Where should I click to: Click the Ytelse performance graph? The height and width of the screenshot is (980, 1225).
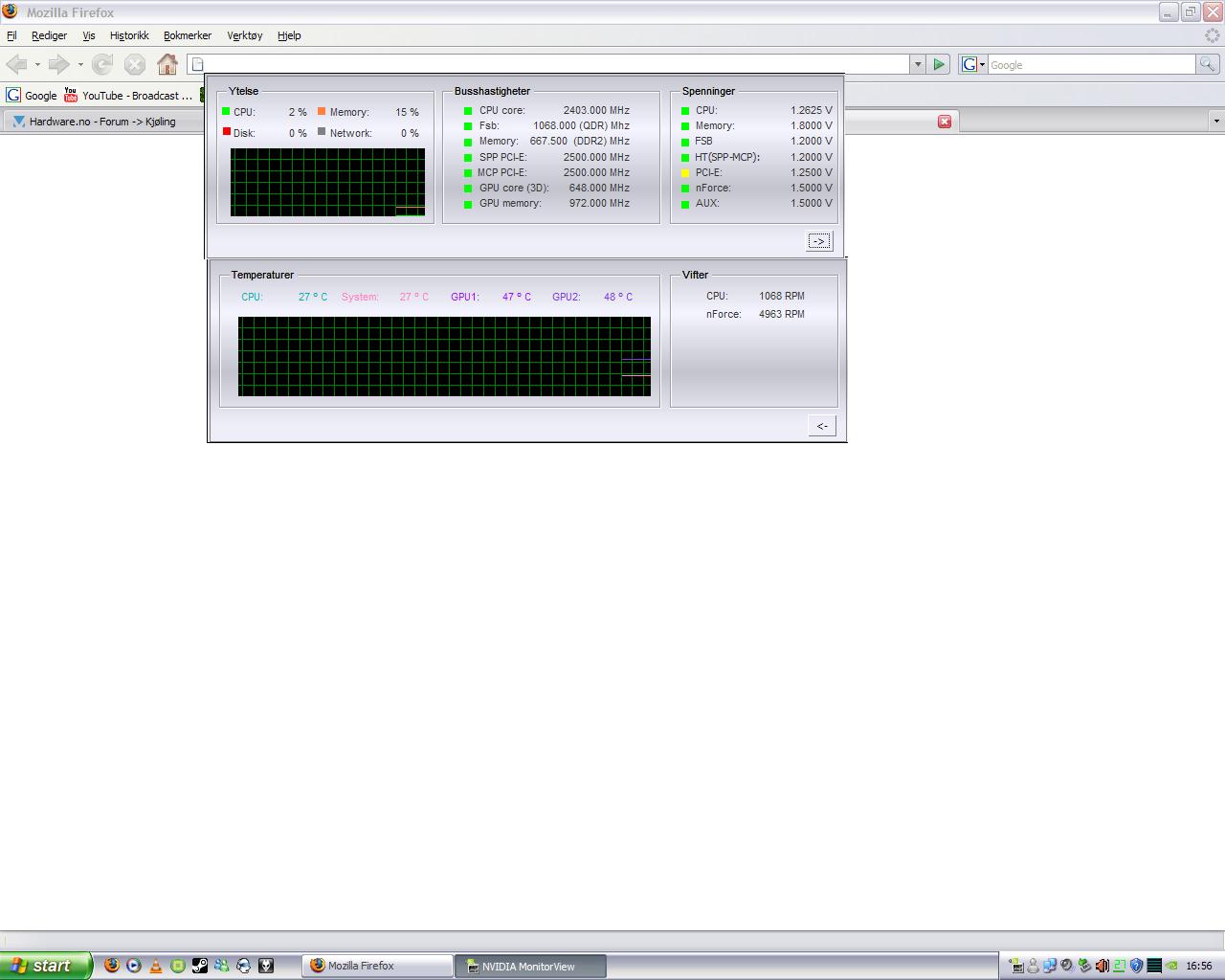327,182
